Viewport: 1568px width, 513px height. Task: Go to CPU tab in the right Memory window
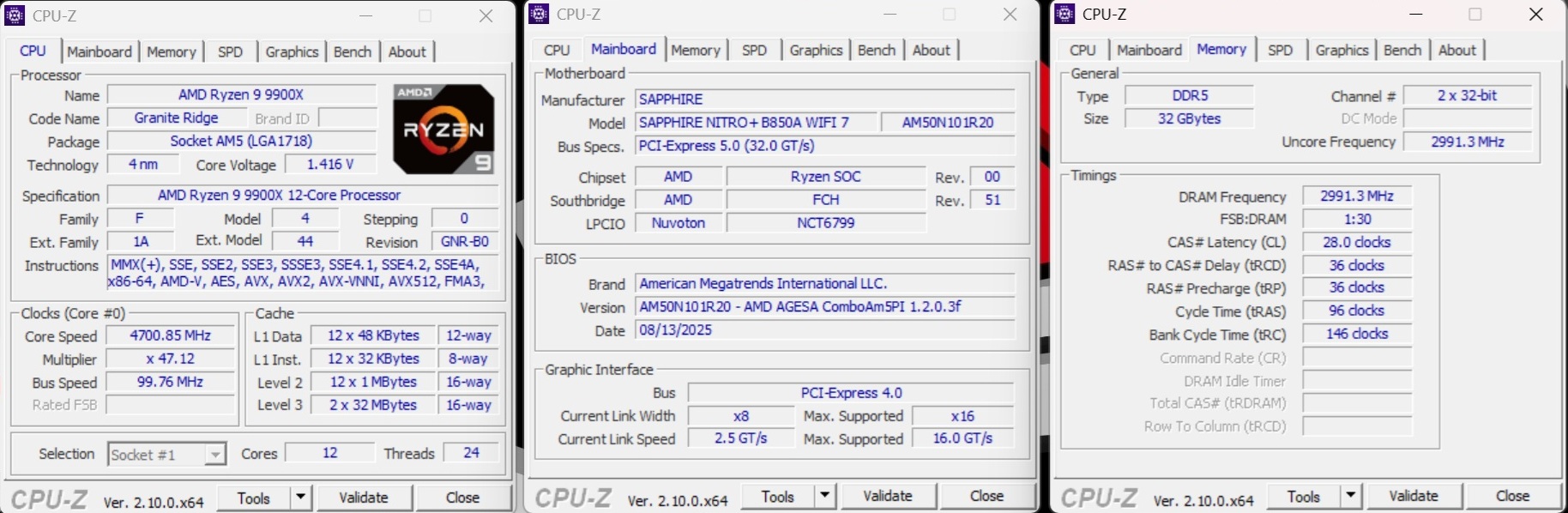(1083, 50)
